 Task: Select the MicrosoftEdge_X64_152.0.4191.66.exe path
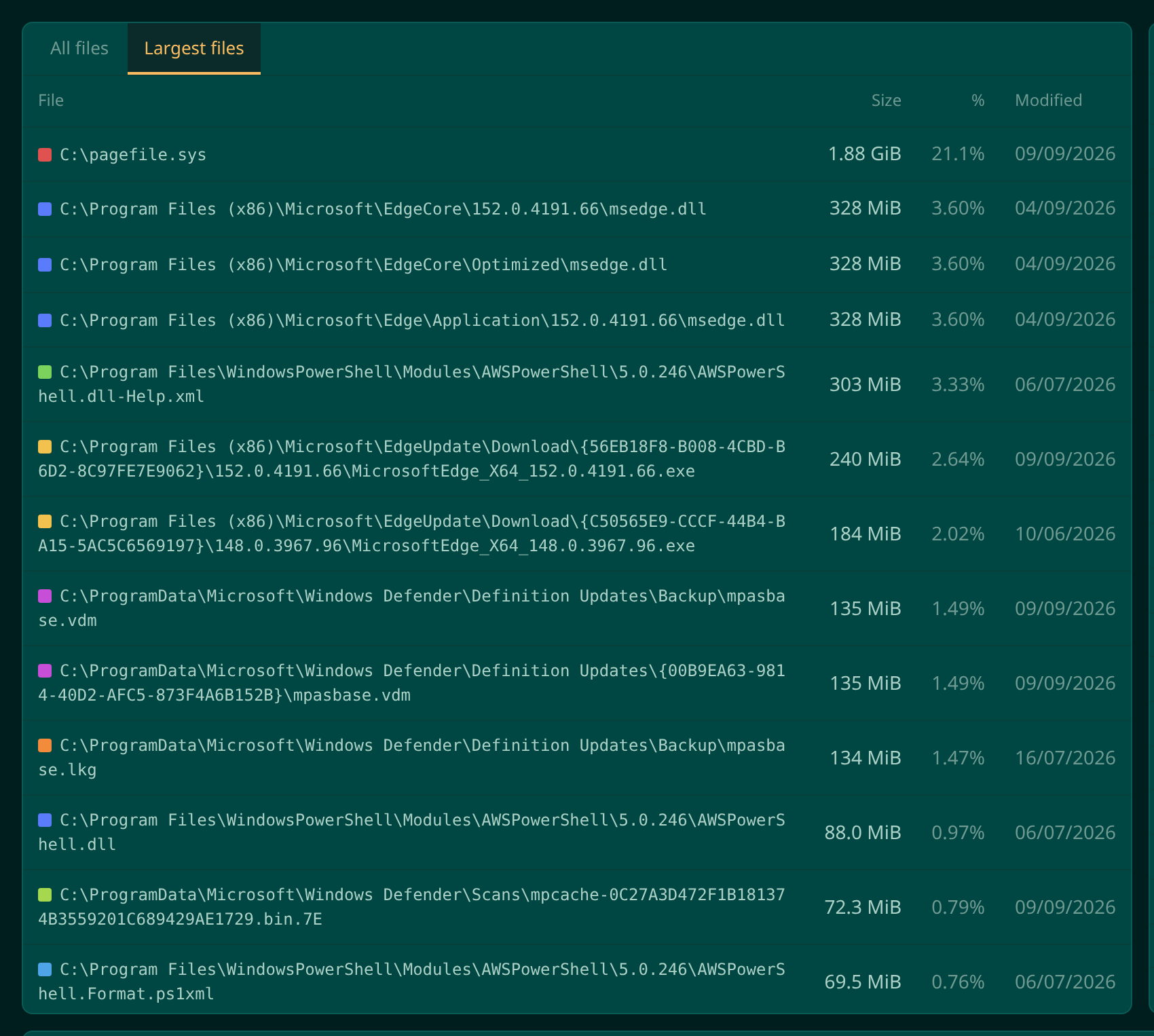coord(411,459)
